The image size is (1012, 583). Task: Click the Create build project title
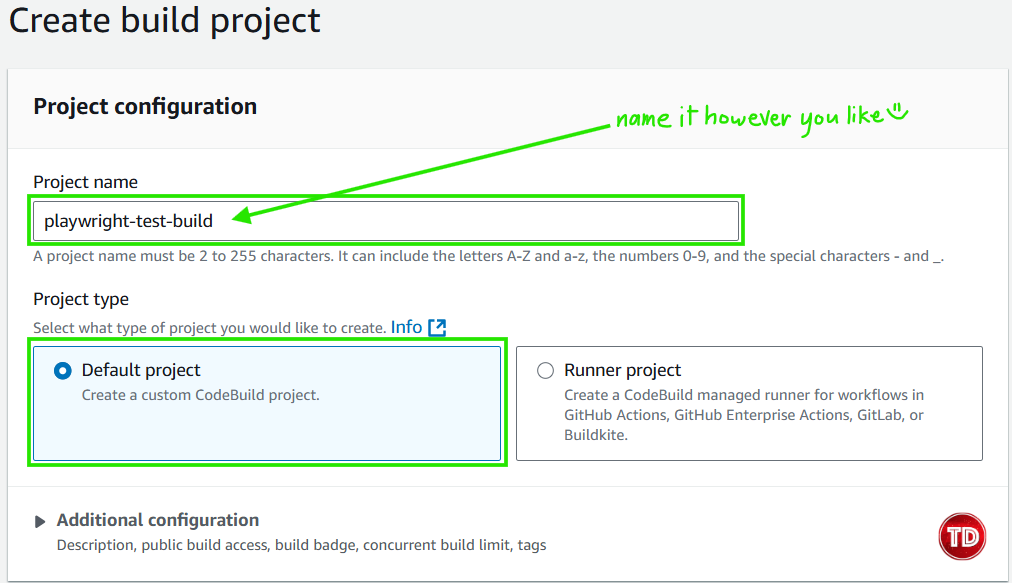click(165, 21)
